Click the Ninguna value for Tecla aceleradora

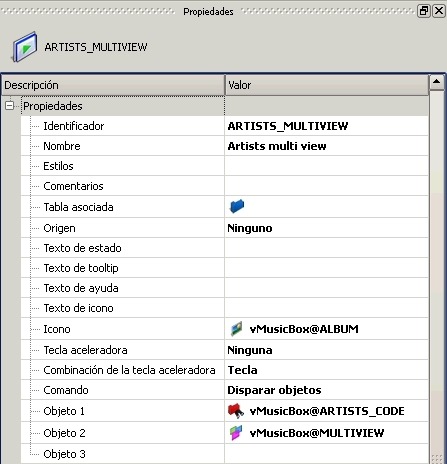point(250,350)
